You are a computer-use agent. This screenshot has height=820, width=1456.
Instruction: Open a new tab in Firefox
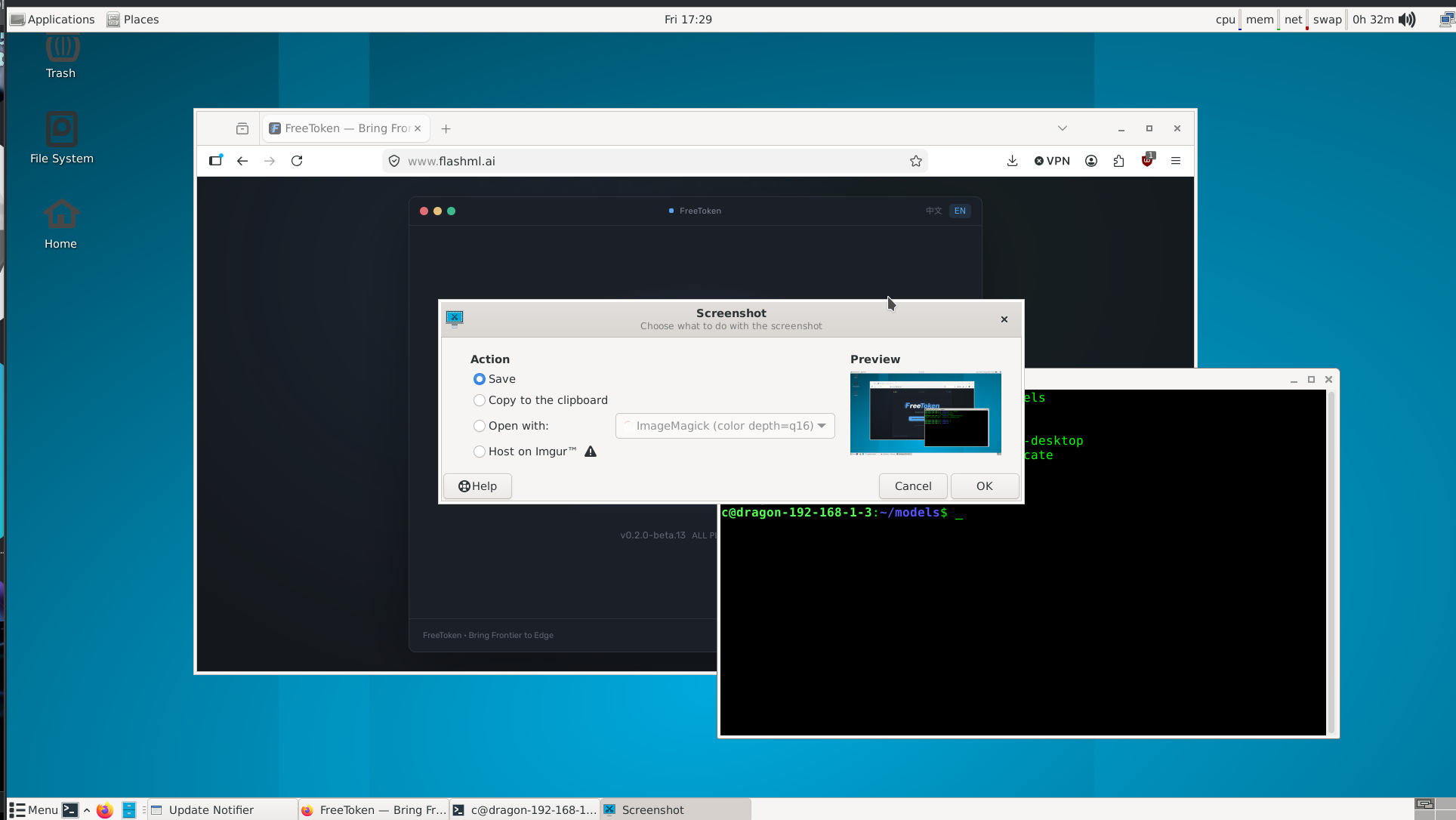click(x=446, y=128)
